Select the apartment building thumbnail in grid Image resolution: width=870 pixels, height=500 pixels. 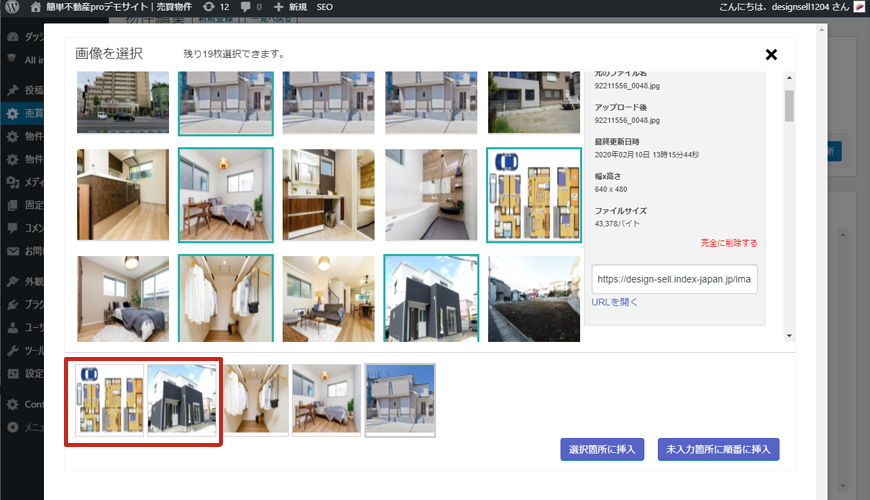click(123, 103)
